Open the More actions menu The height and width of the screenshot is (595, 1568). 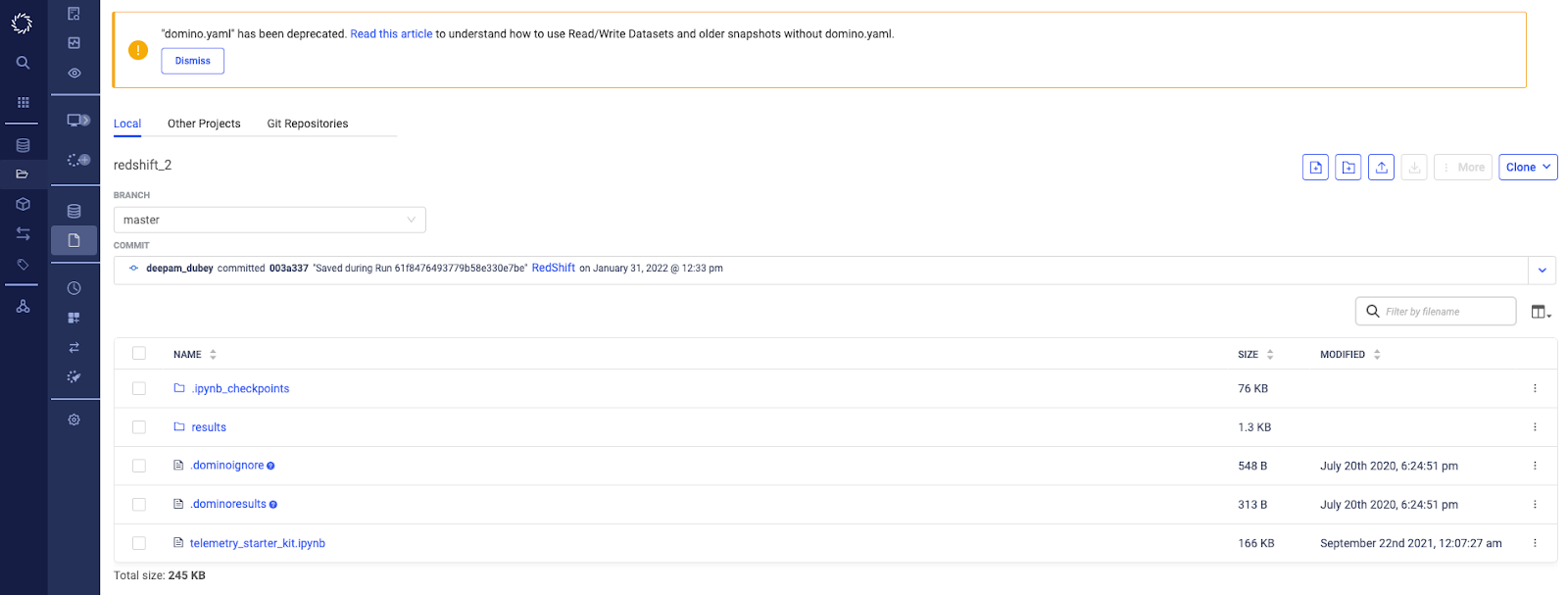(1463, 168)
